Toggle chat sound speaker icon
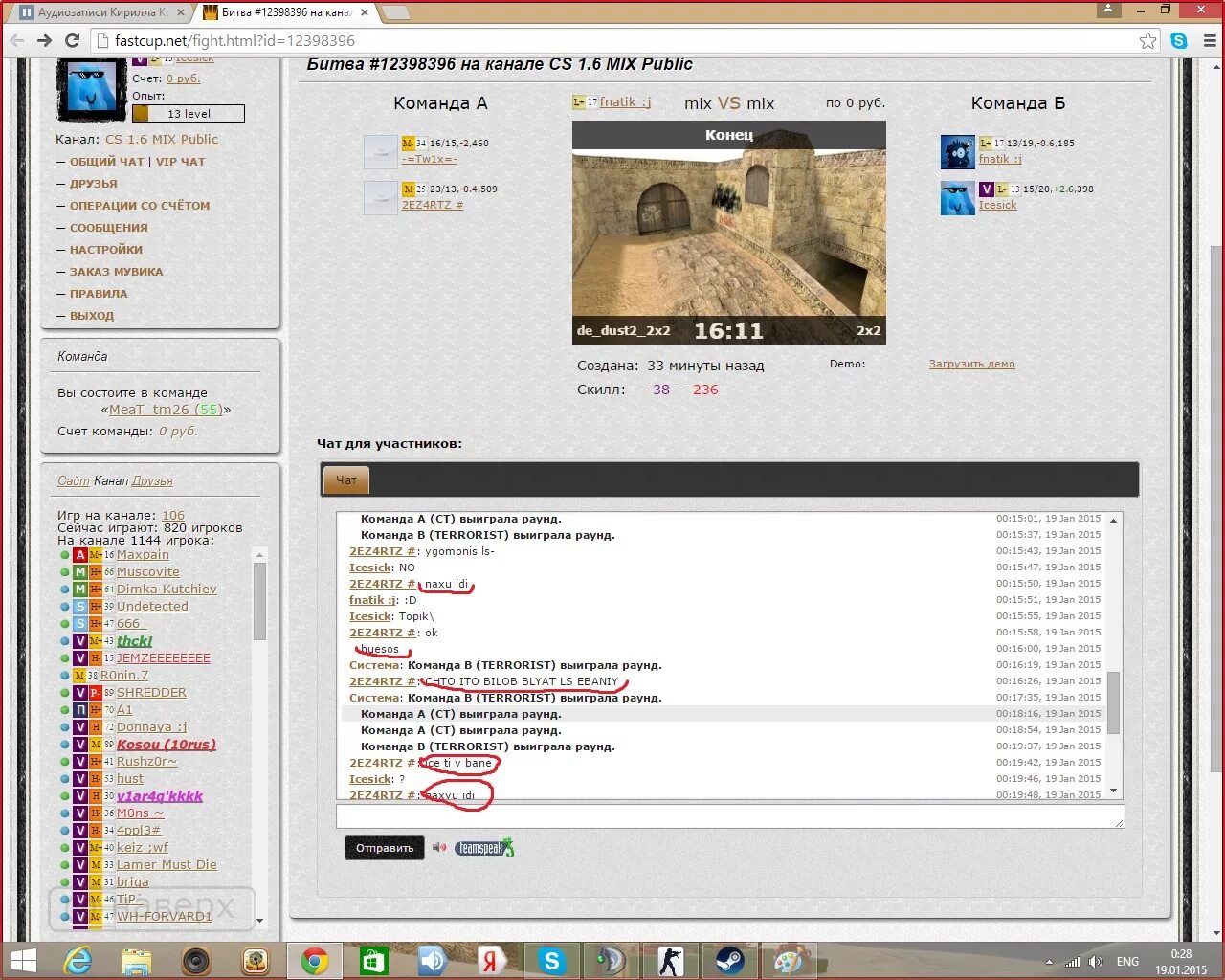 [x=439, y=847]
